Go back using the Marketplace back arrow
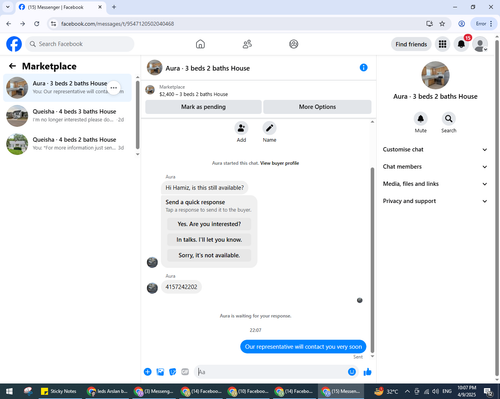 [12, 66]
